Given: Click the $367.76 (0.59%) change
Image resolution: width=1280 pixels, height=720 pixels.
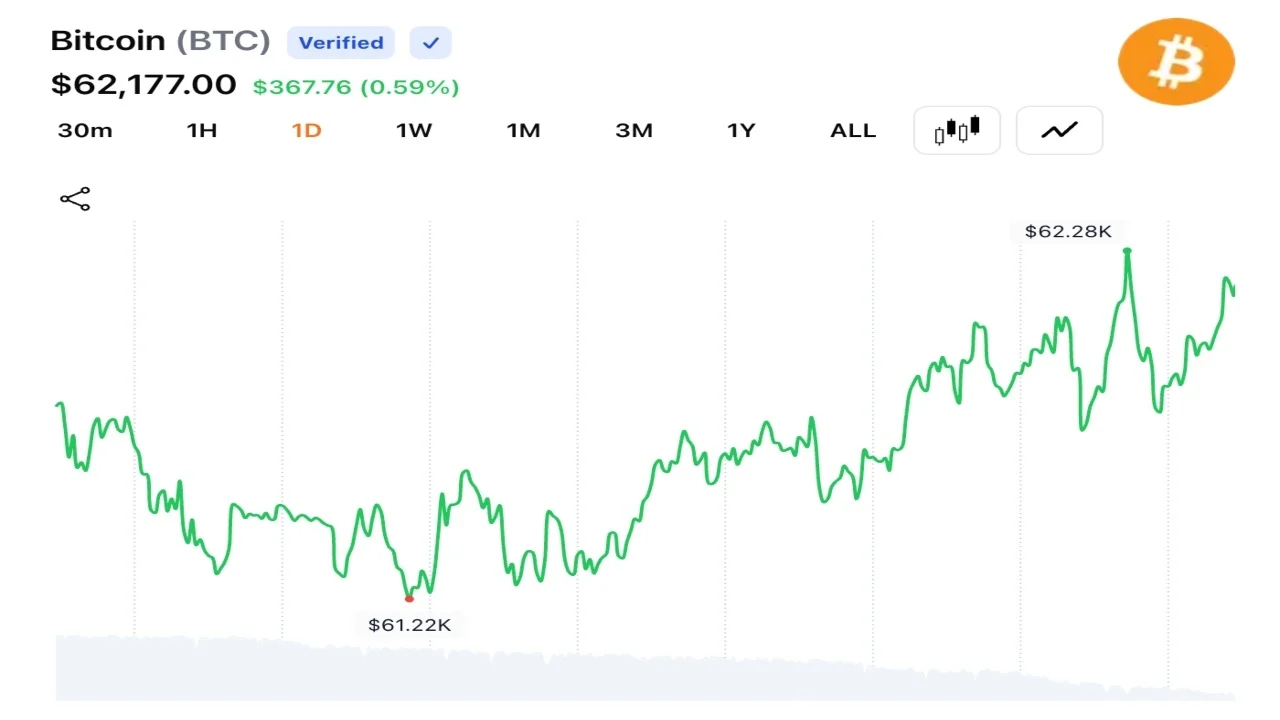Looking at the screenshot, I should pos(356,87).
